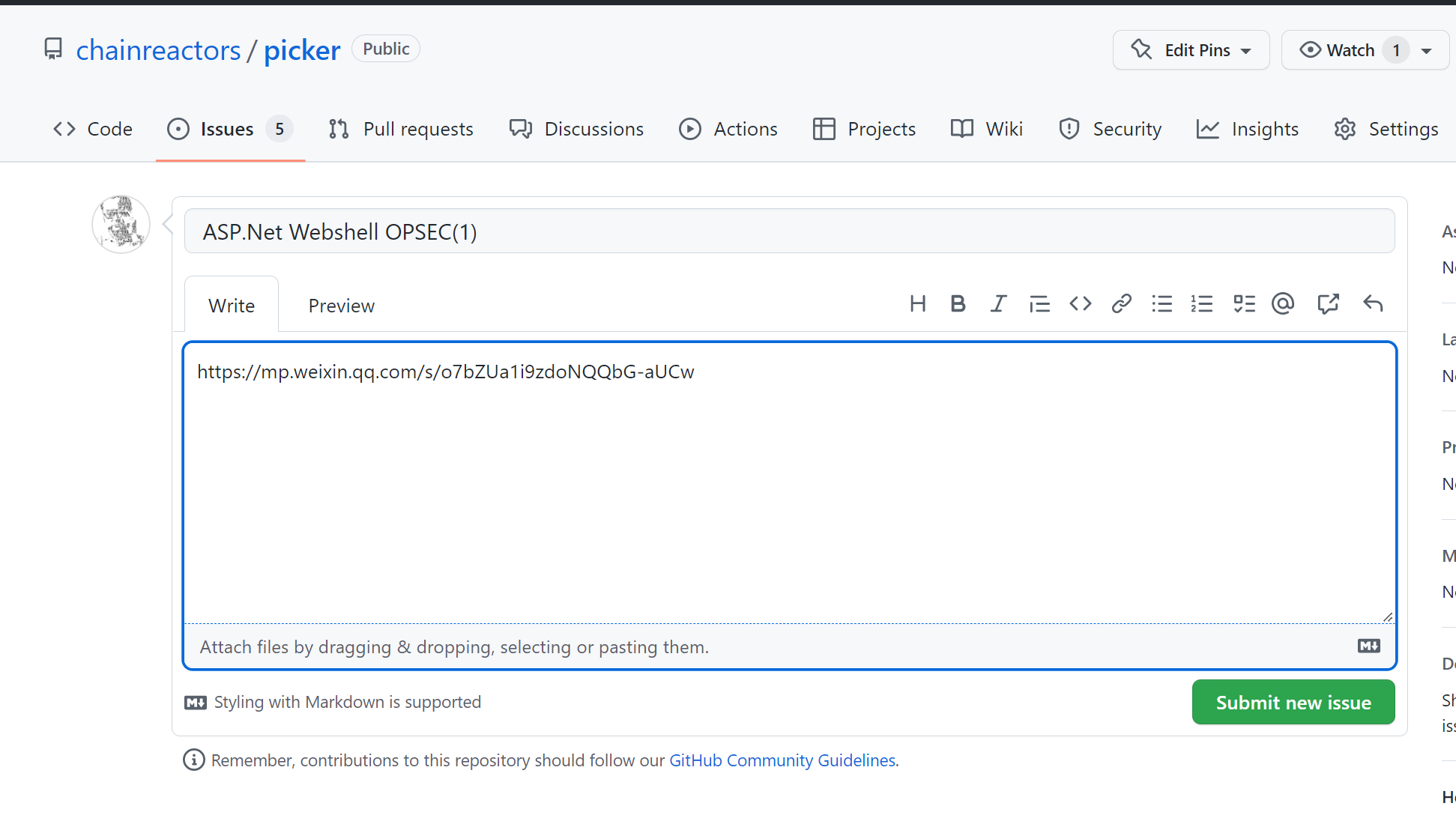The width and height of the screenshot is (1456, 818).
Task: Open GitHub Community Guidelines link
Action: 782,760
